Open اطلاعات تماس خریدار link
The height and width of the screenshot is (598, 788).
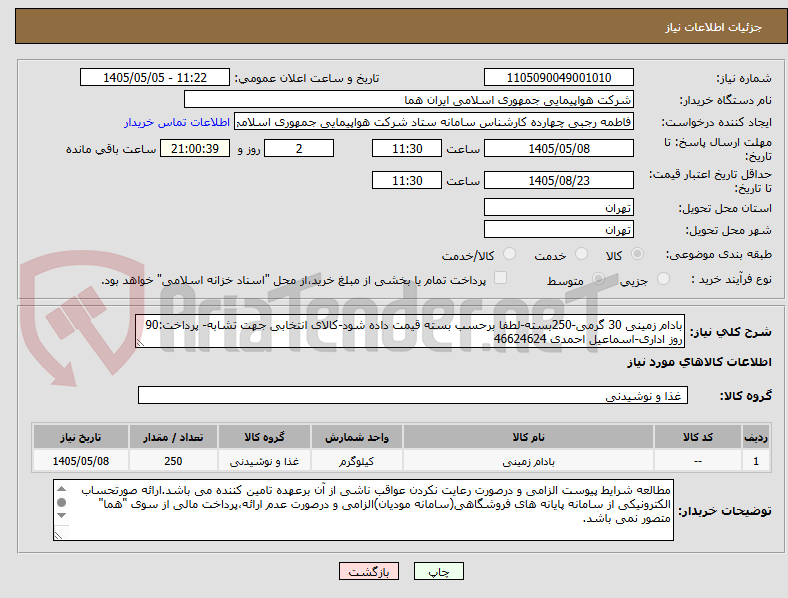click(177, 122)
